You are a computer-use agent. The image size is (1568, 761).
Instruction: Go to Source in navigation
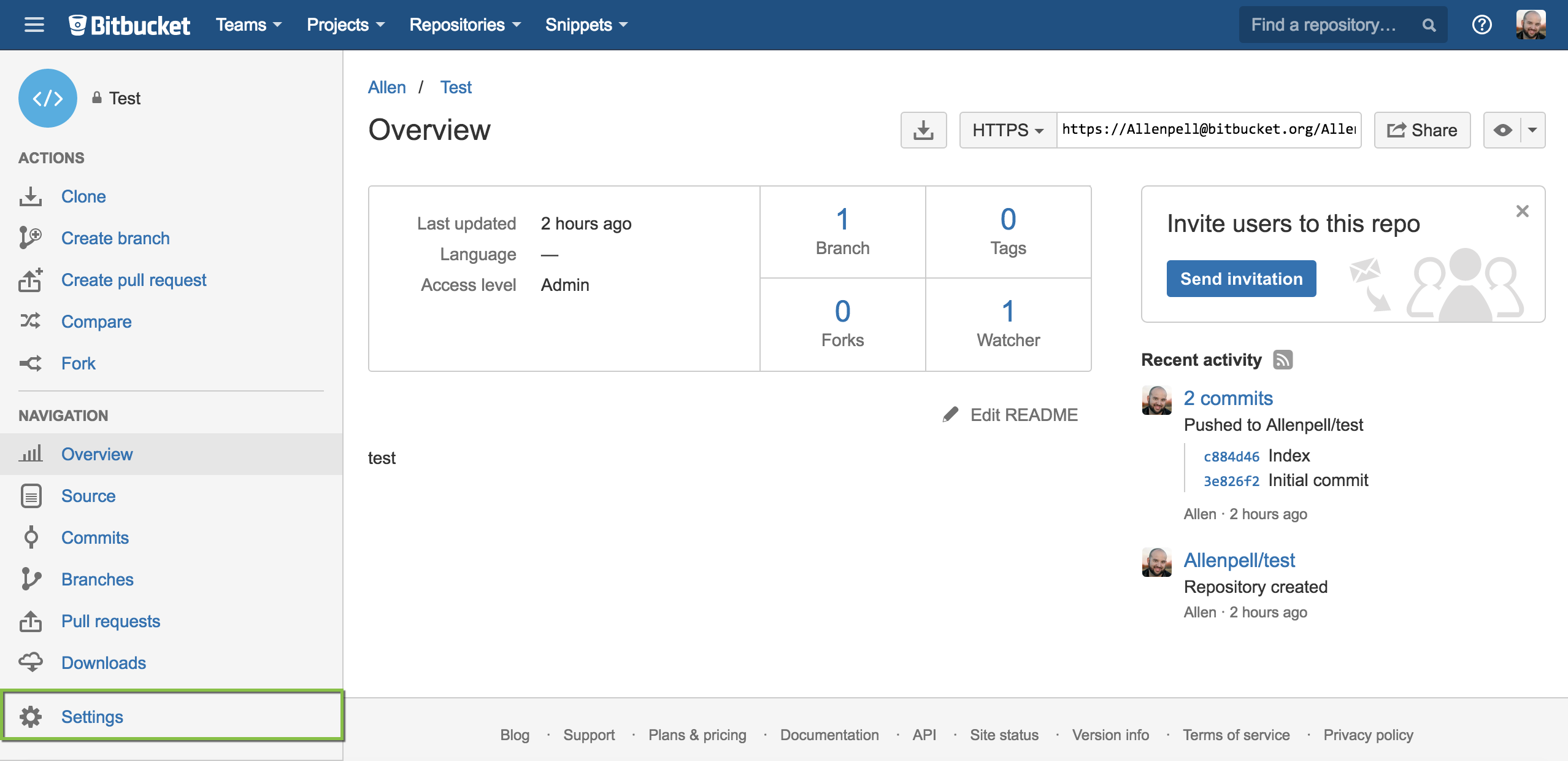(x=88, y=496)
